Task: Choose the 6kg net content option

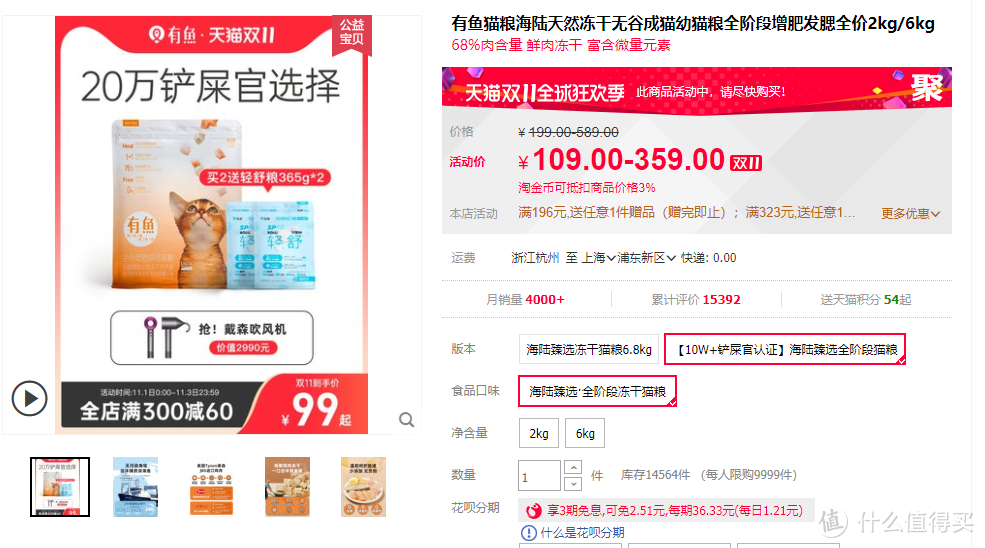Action: [585, 433]
